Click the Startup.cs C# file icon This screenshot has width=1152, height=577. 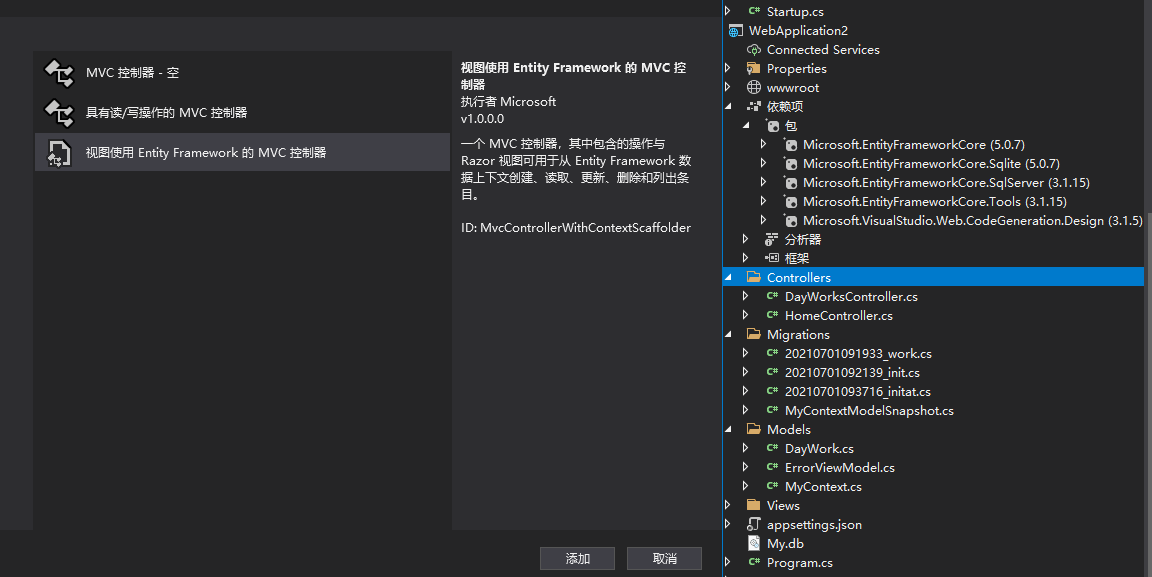pyautogui.click(x=754, y=11)
